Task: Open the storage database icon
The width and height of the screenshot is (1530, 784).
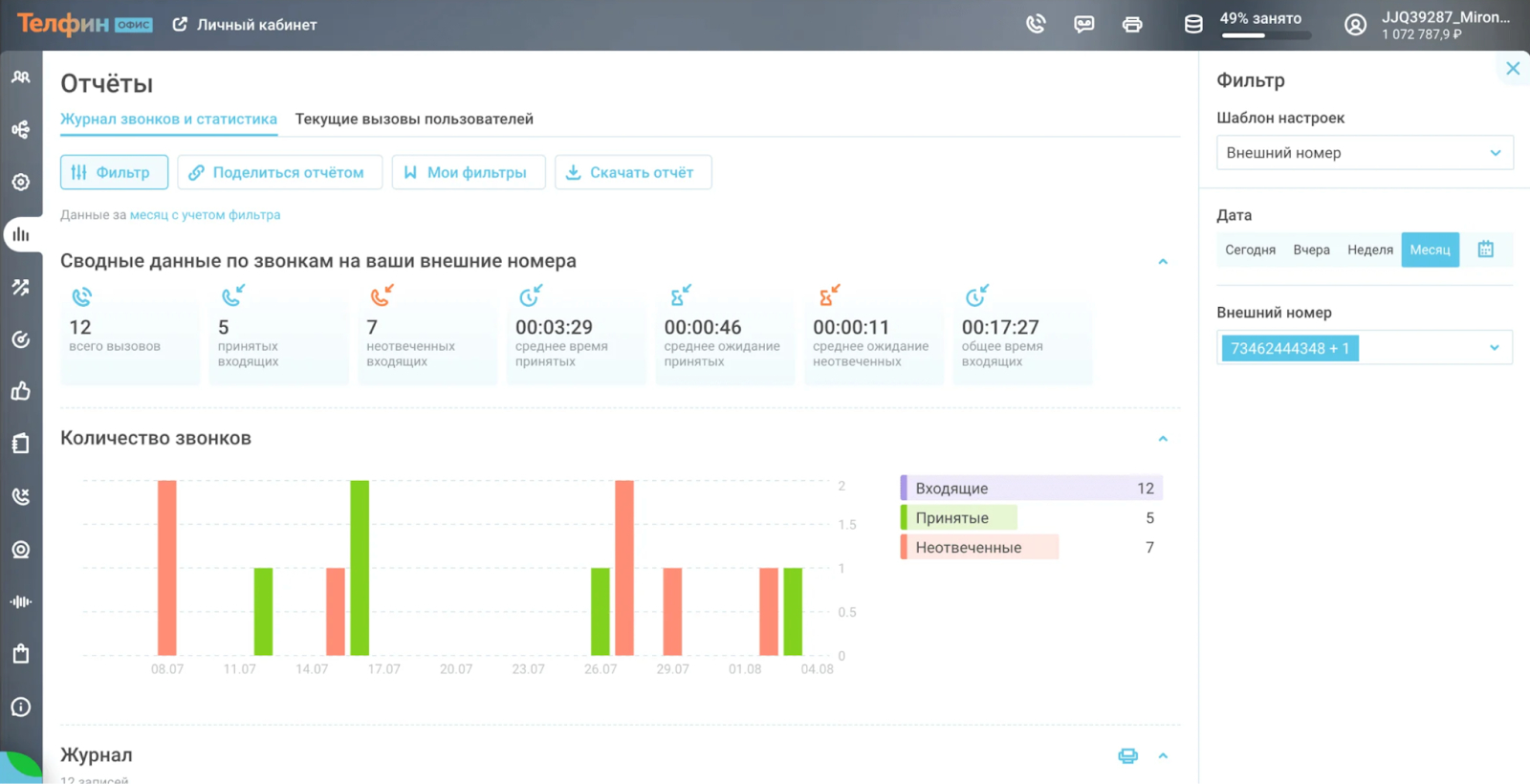Action: click(x=1193, y=24)
